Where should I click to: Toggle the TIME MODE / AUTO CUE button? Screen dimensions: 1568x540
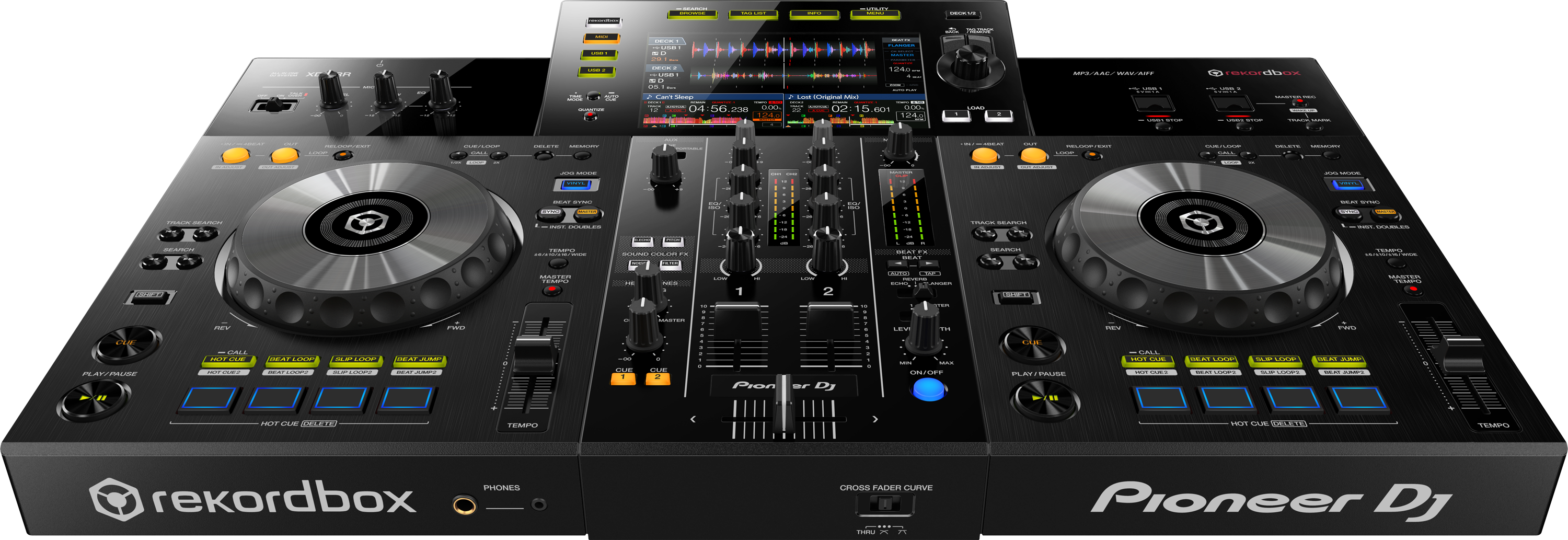coord(593,96)
